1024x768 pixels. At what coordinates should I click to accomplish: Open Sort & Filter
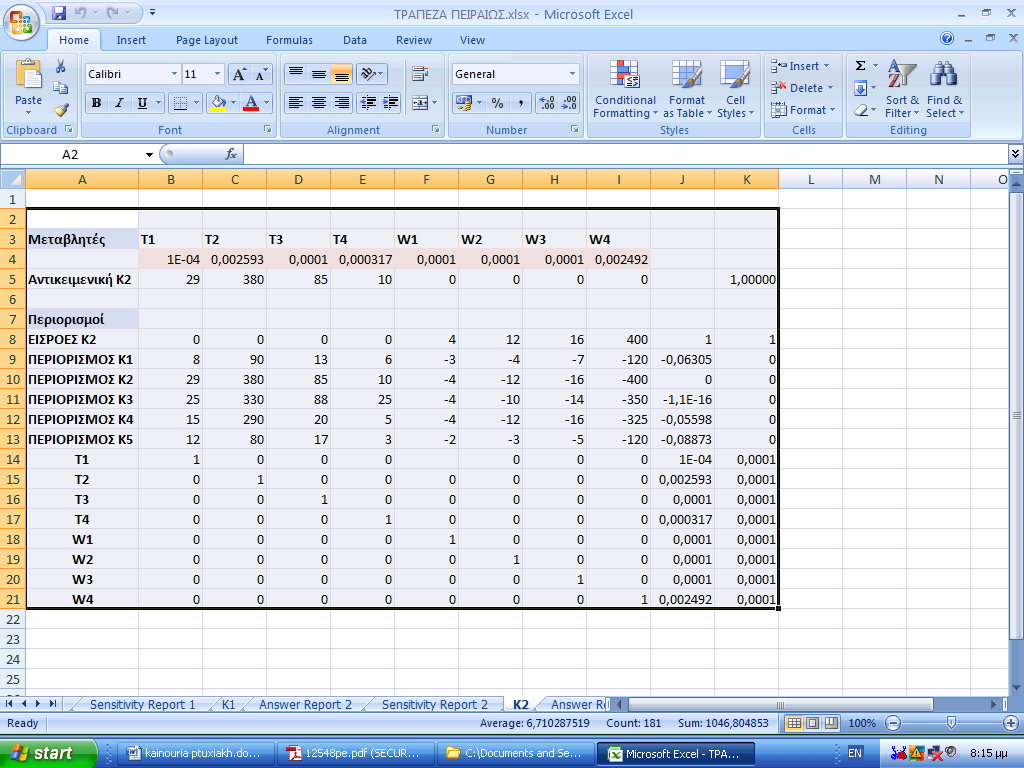[x=902, y=89]
